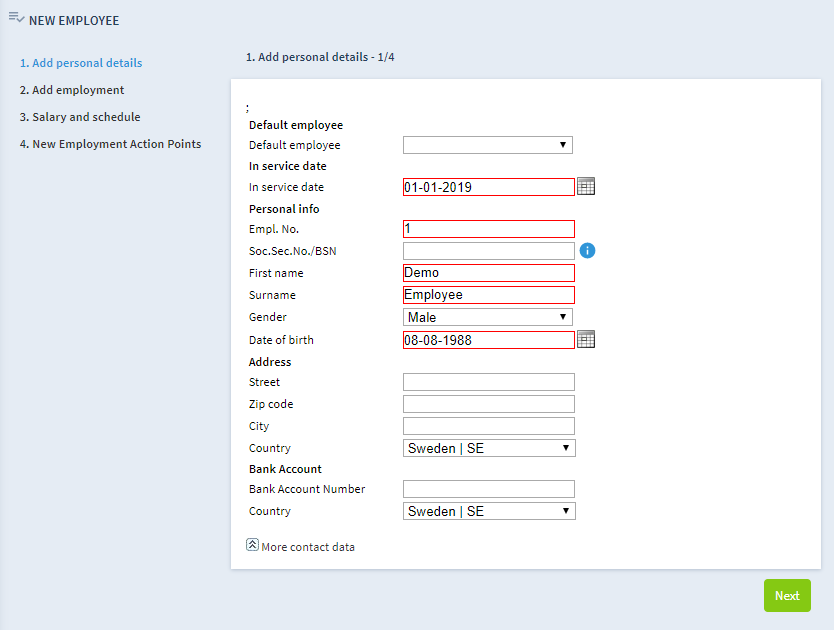Click the green Next button
This screenshot has width=834, height=630.
click(x=787, y=595)
